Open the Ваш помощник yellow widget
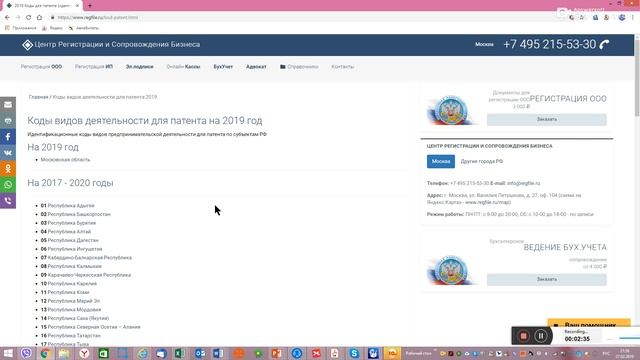This screenshot has height=360, width=640. point(589,323)
